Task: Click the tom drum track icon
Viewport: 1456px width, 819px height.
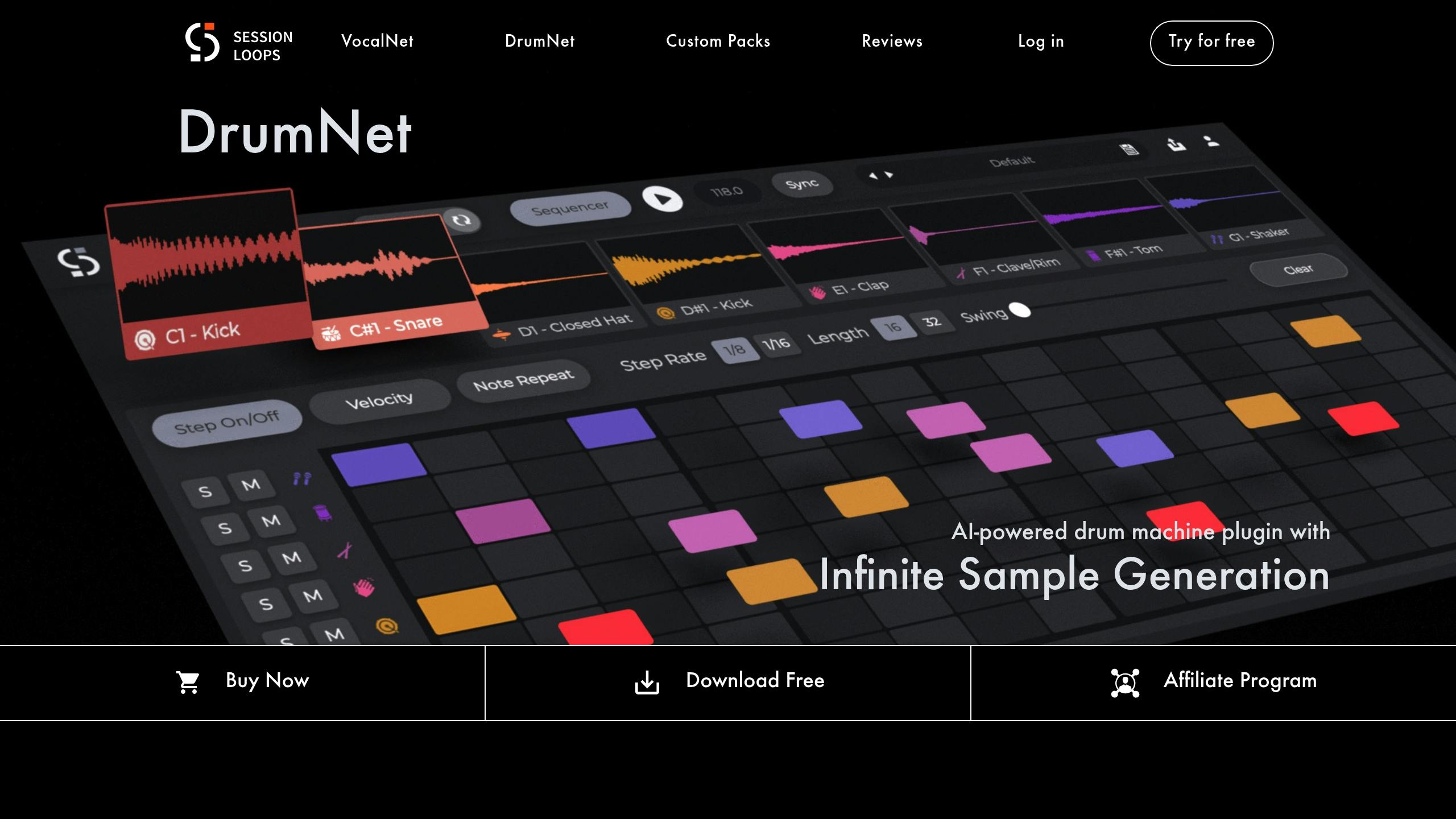Action: [x=323, y=514]
